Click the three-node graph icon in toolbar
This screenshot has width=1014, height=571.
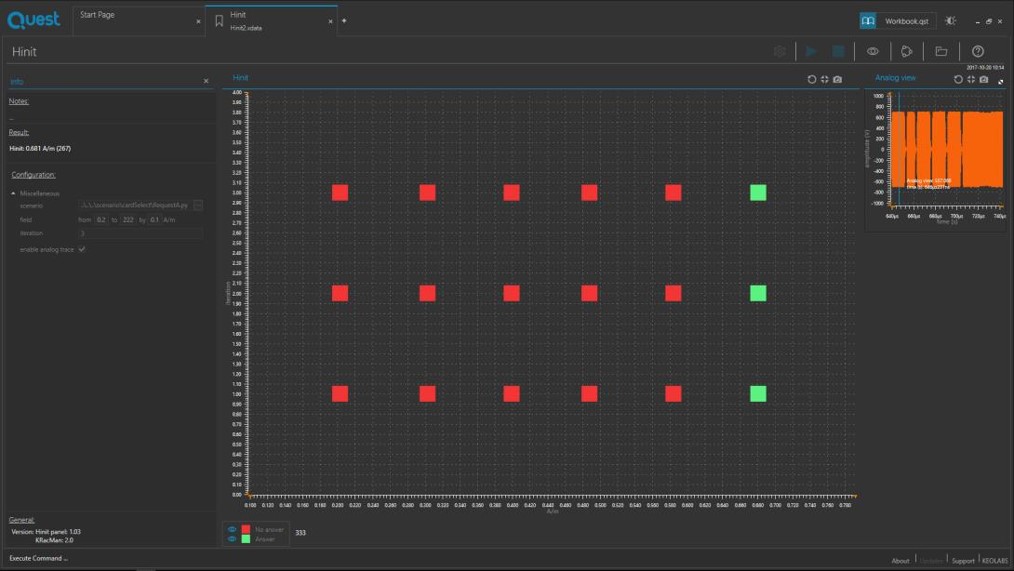click(907, 52)
